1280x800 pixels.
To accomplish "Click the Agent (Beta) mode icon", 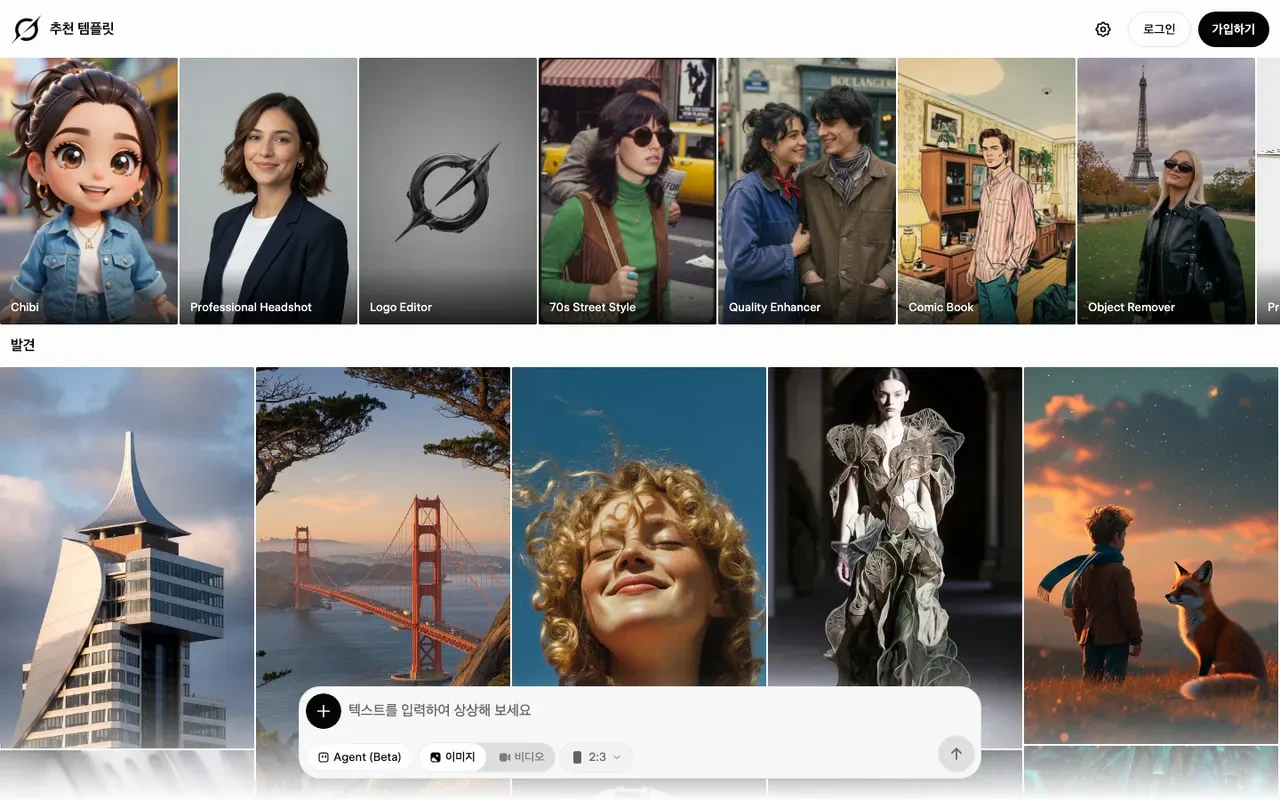I will point(323,757).
